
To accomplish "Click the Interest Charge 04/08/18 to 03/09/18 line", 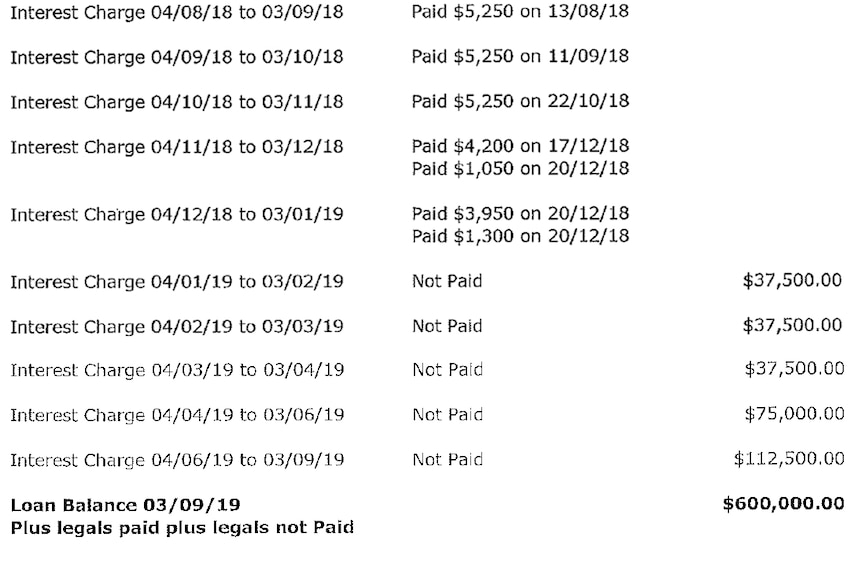I will point(176,12).
